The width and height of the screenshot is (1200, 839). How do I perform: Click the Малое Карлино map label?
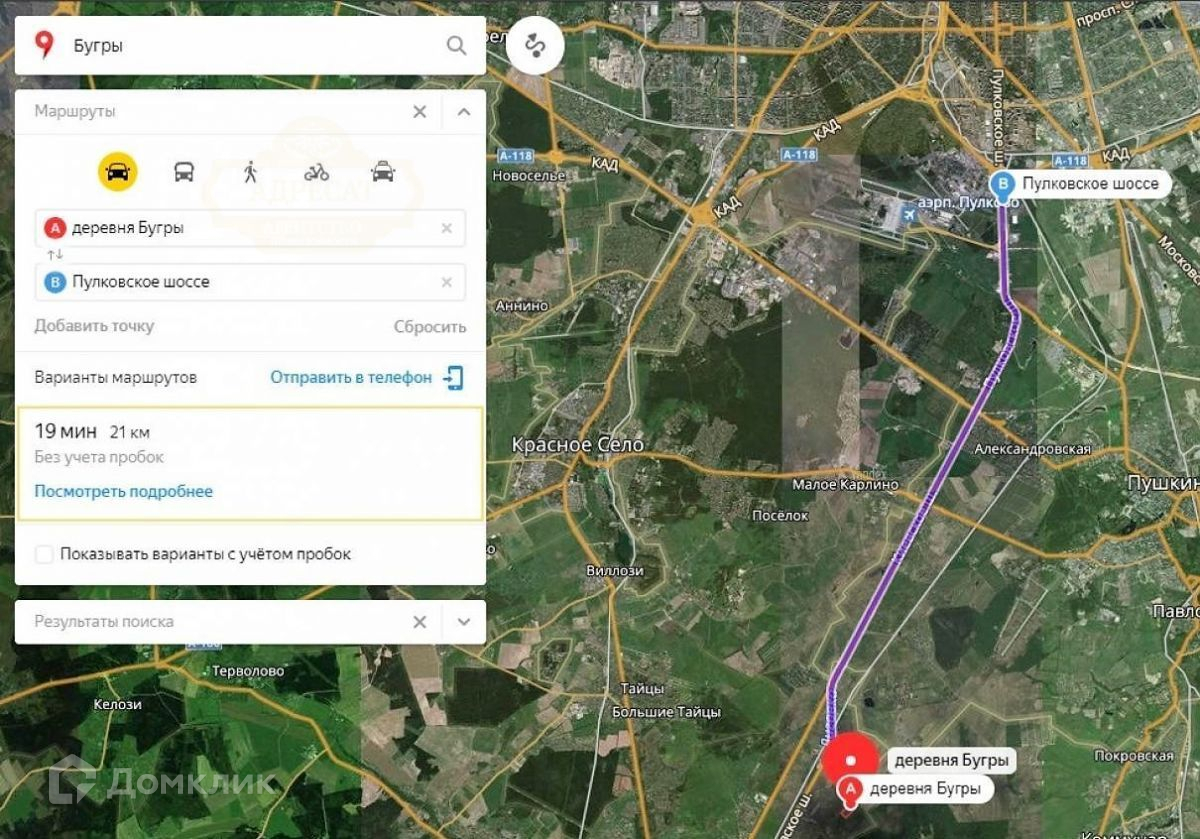pos(845,484)
